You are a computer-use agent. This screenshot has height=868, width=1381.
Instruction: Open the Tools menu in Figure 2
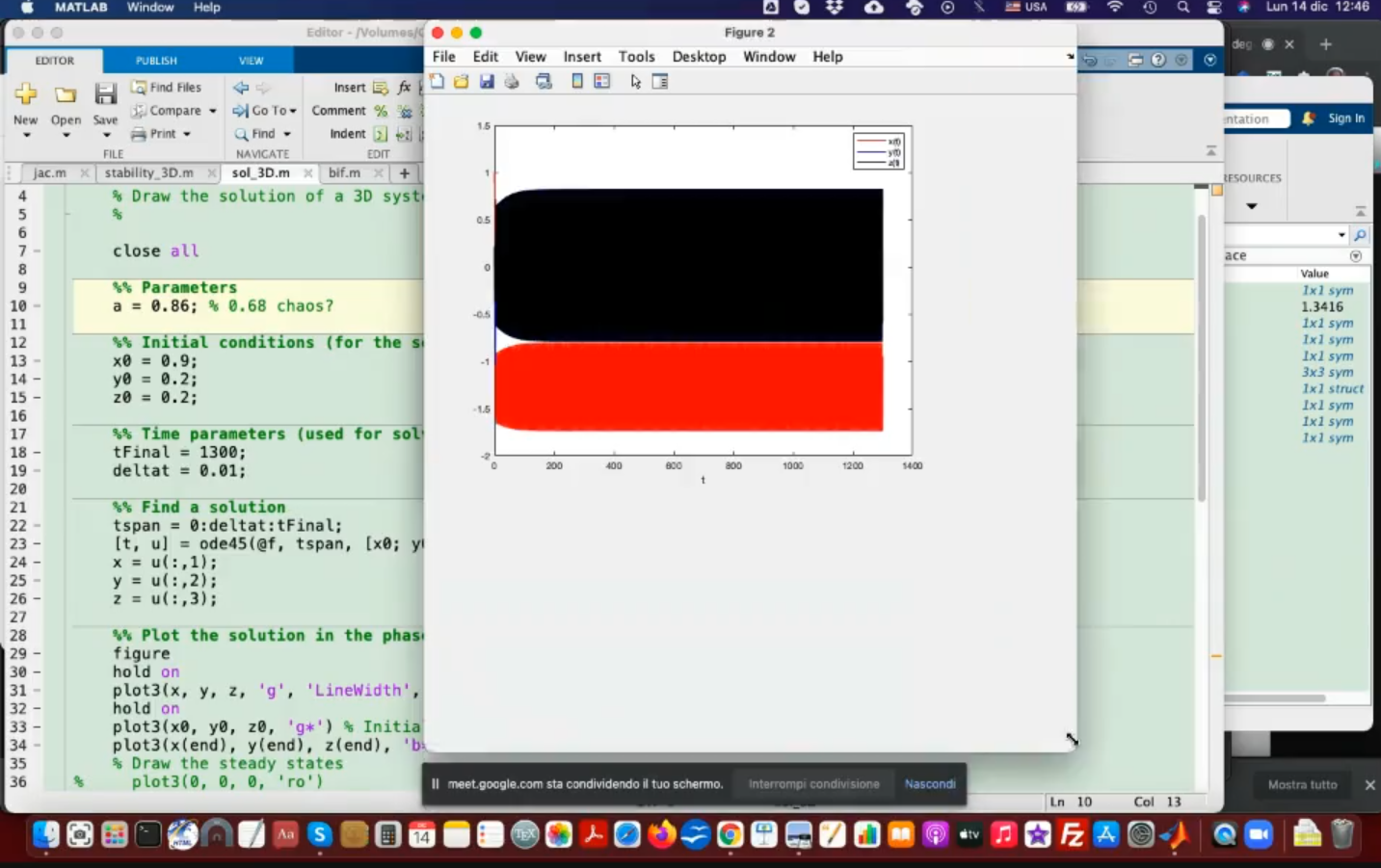[636, 57]
